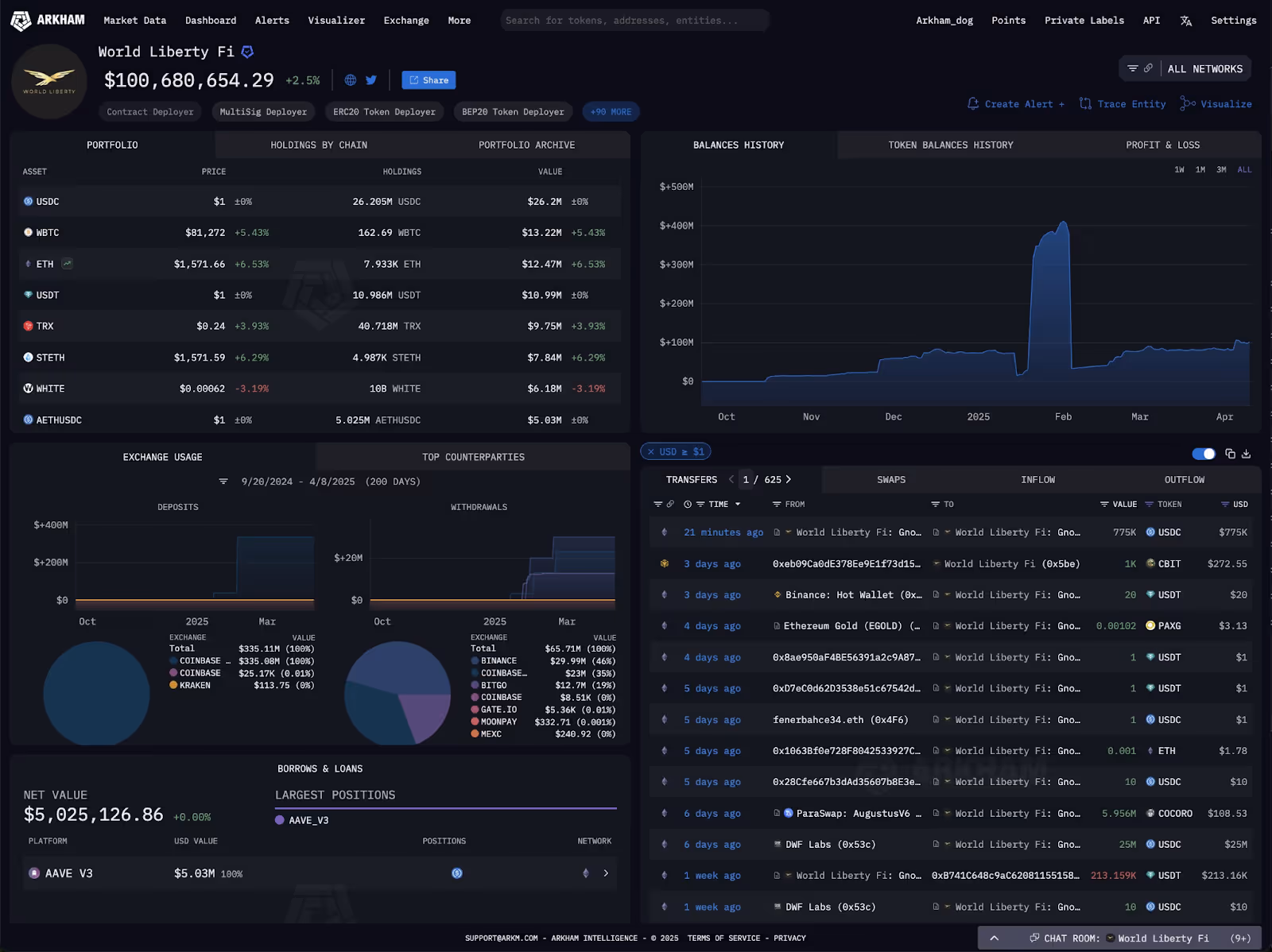Select the 3M chart range
Screen dimensions: 1272x952
point(1221,170)
